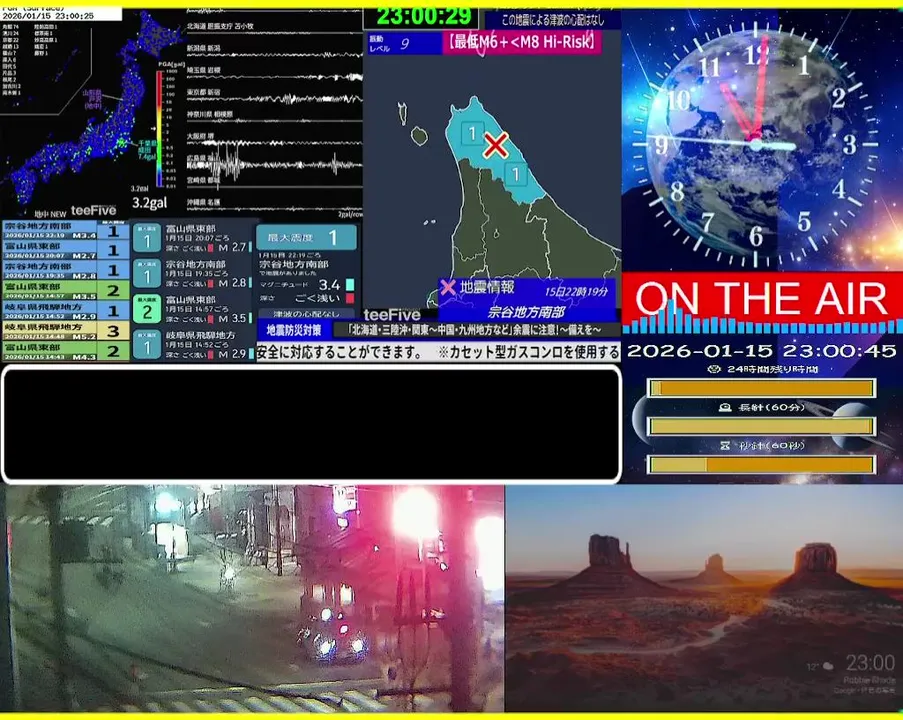Open the 富山県東部 1月15日 20:07ごろ card

193,238
